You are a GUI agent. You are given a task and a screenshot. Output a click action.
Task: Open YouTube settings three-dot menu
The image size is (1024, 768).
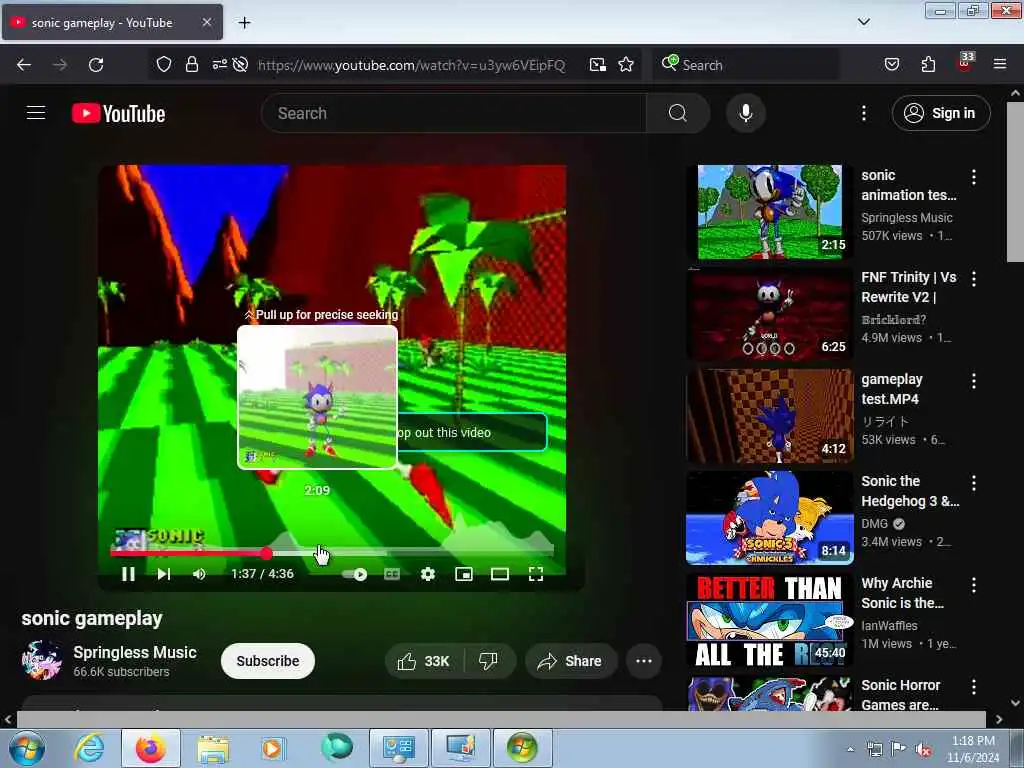863,113
